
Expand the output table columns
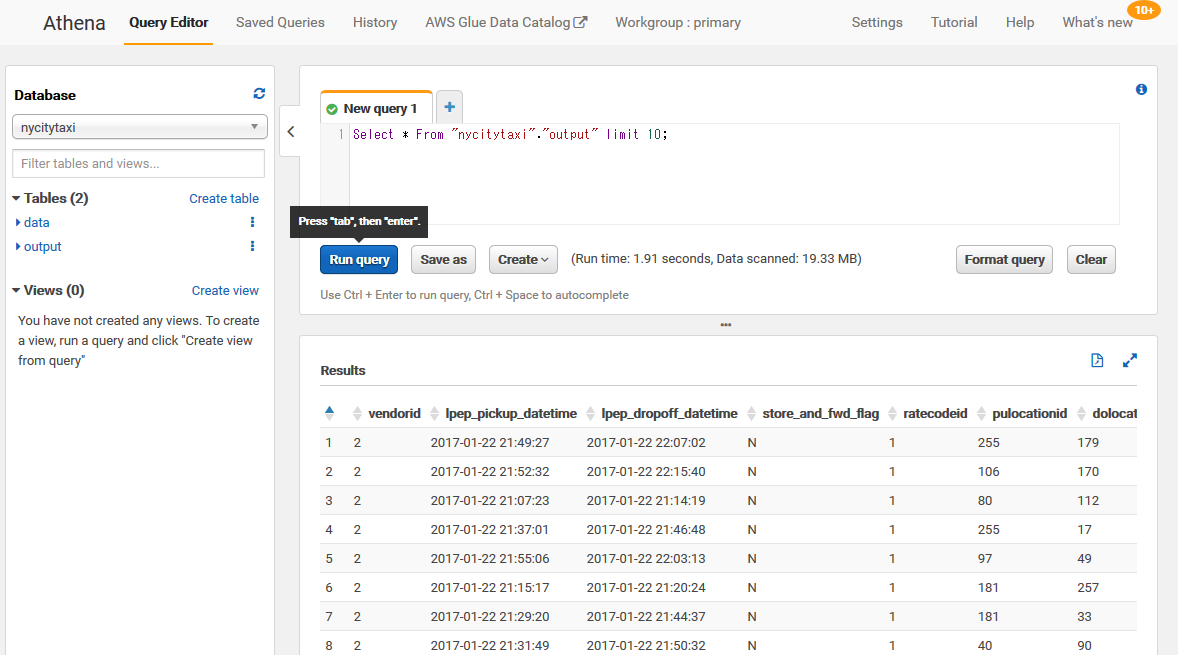pos(18,247)
